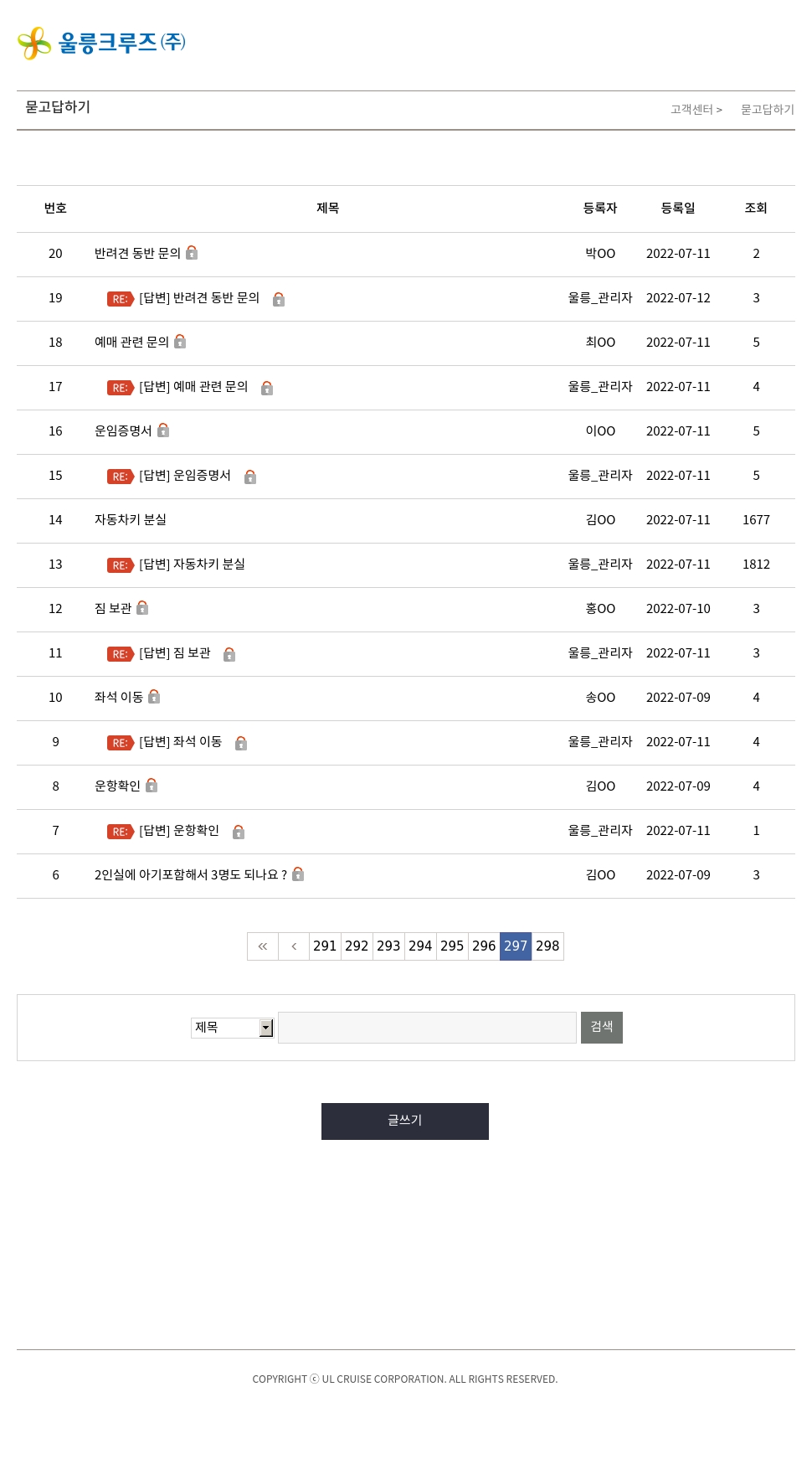This screenshot has width=812, height=1459.
Task: Click lock icon beside 반려견 동반 문의 post
Action: (x=192, y=253)
